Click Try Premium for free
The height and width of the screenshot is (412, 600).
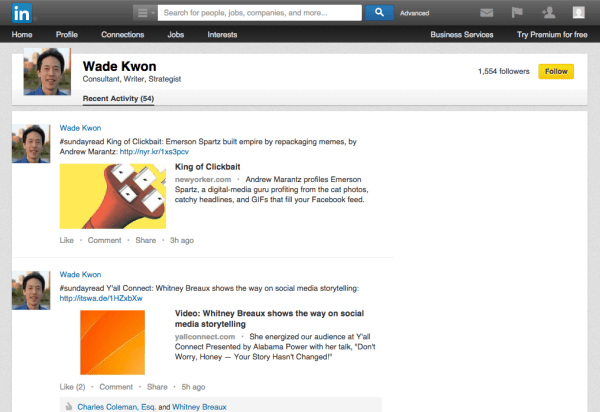[x=552, y=34]
